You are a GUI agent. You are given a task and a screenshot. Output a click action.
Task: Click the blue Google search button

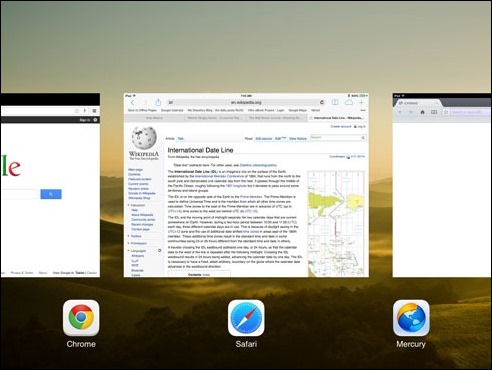pos(51,194)
